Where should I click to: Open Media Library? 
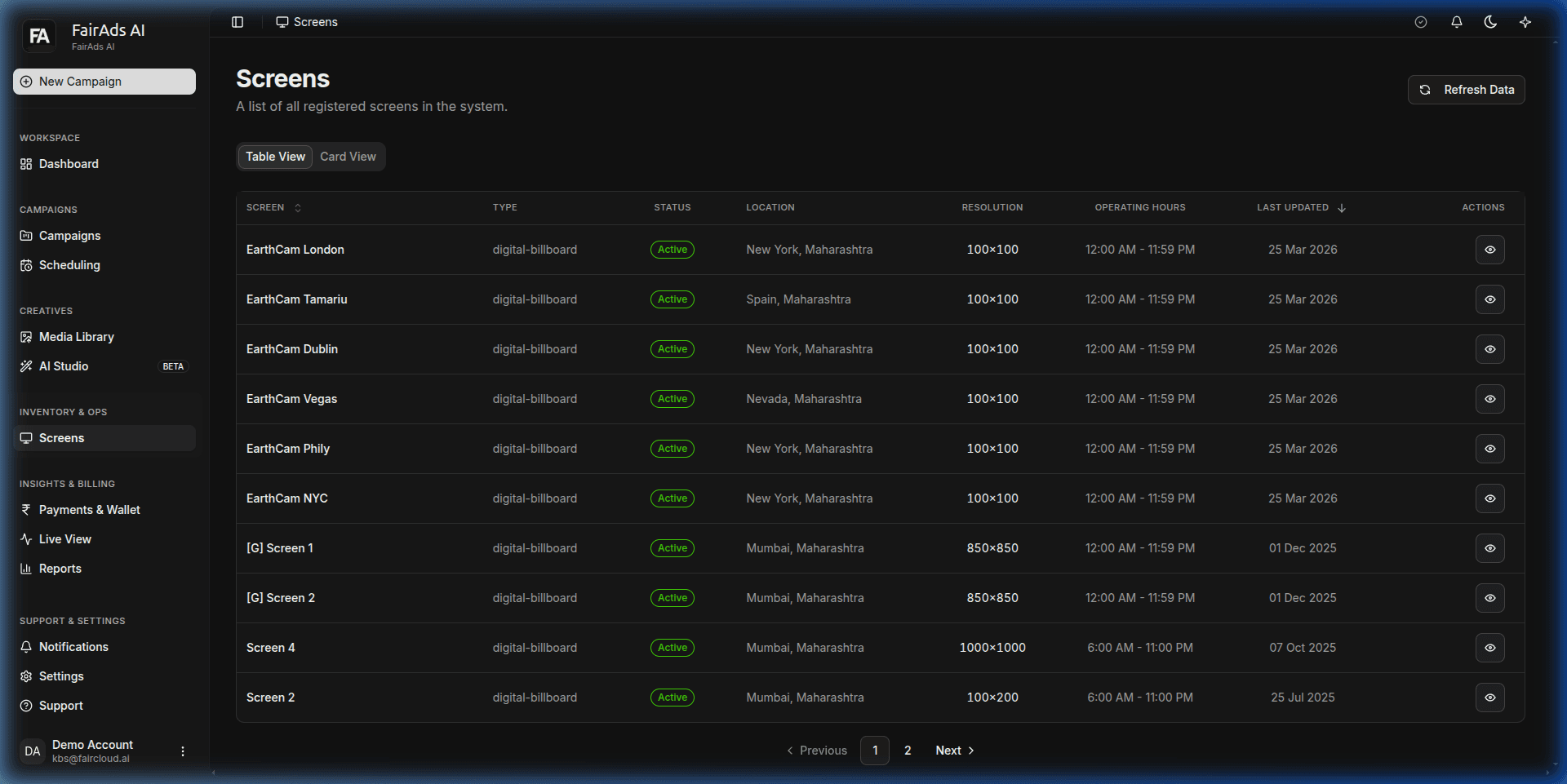(x=104, y=337)
